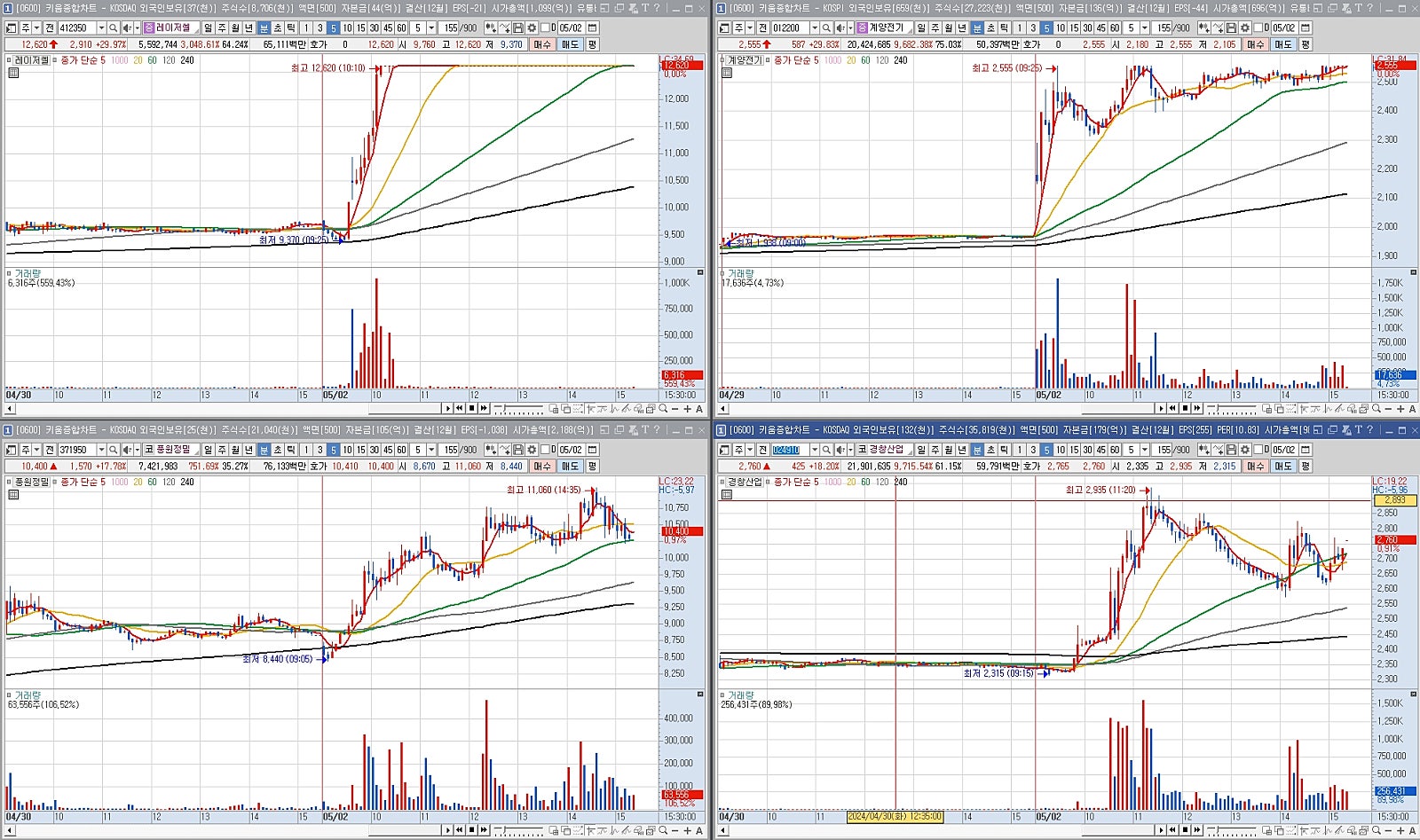Click 매도 sell button in 레이저쎌 window
The height and width of the screenshot is (840, 1420).
pyautogui.click(x=570, y=43)
